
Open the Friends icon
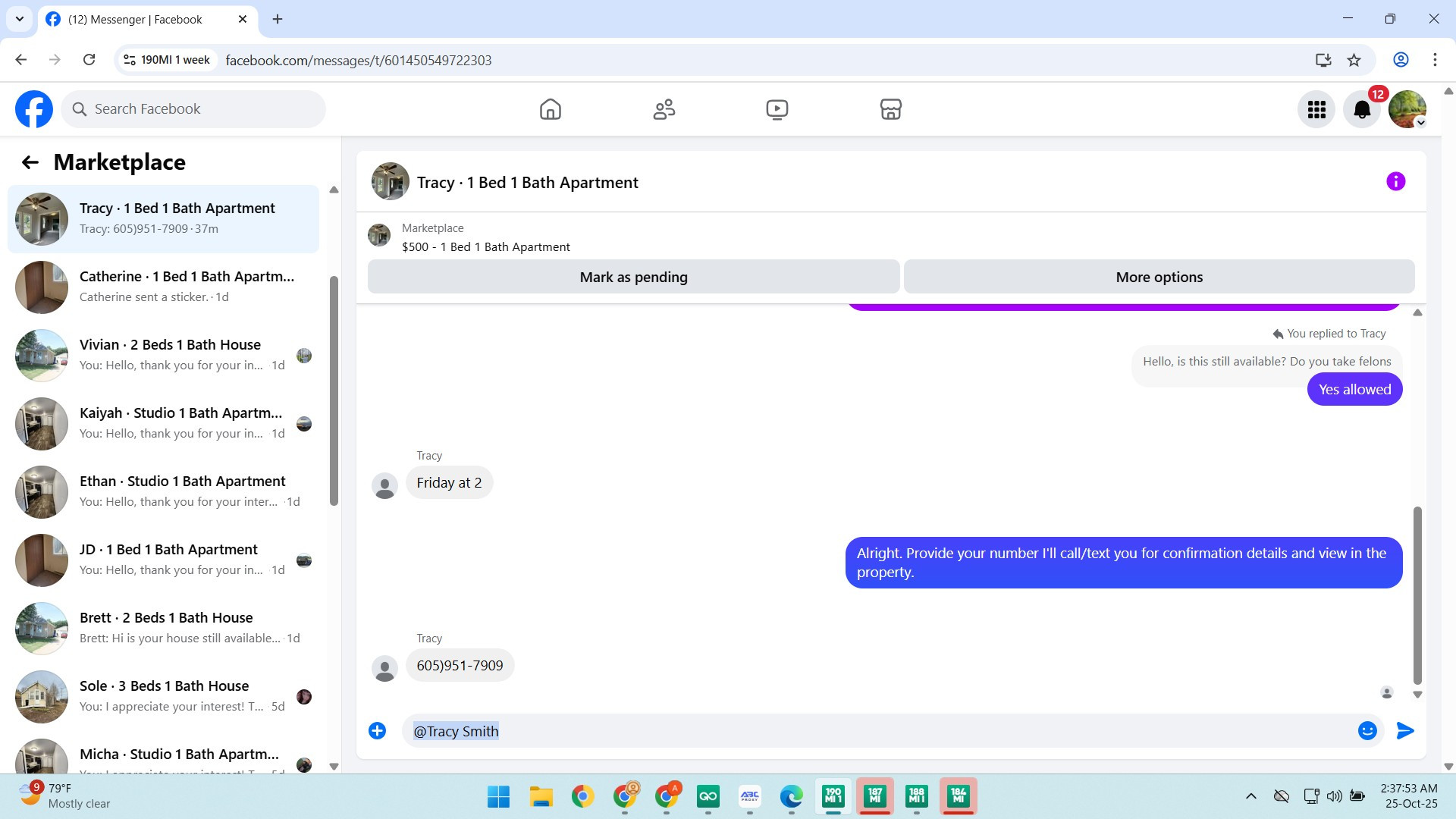click(664, 109)
